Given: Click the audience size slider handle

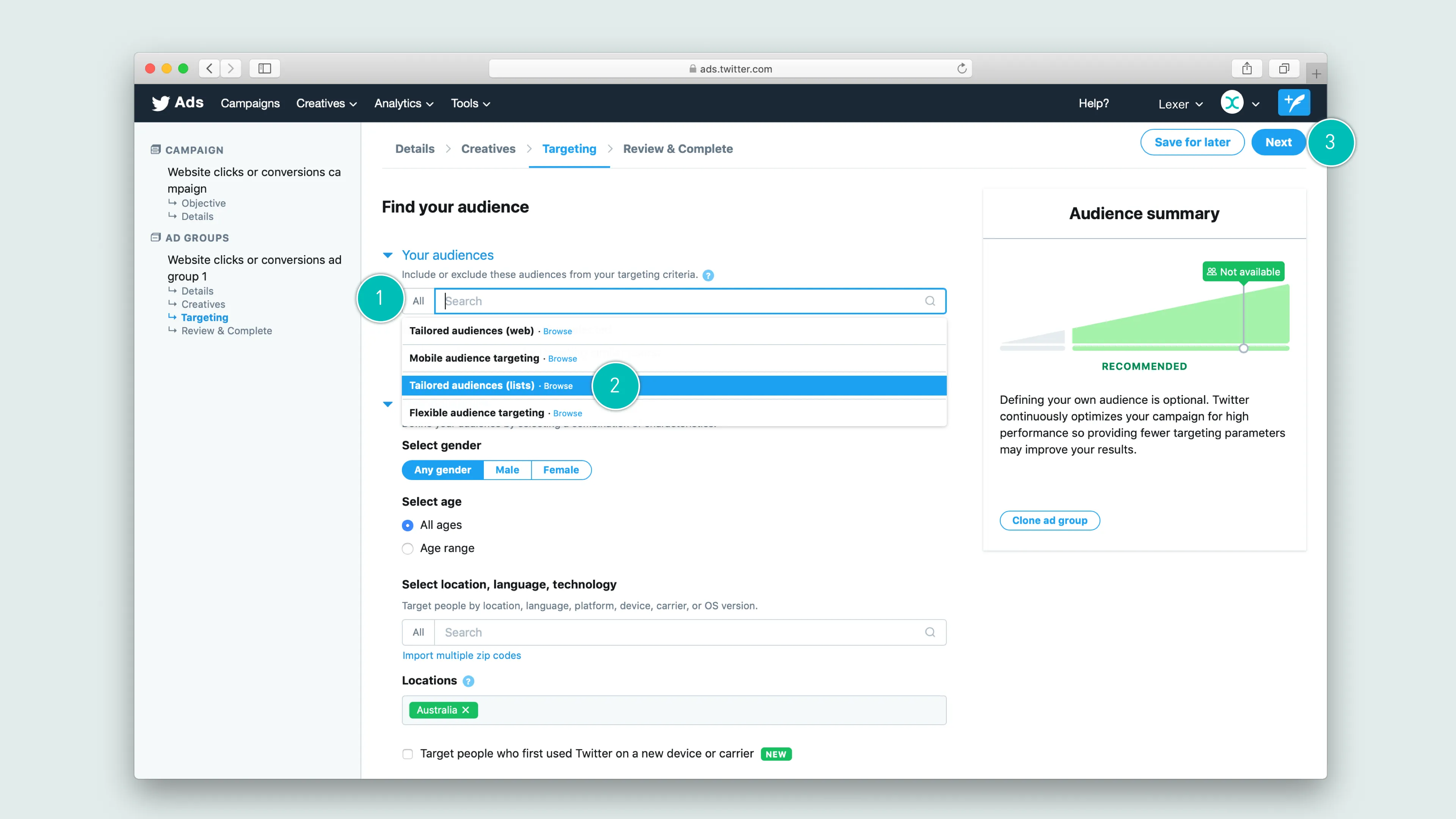Looking at the screenshot, I should 1243,348.
